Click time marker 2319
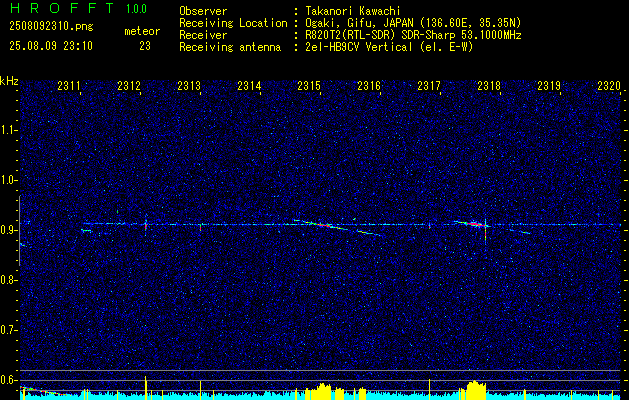The height and width of the screenshot is (400, 629). pyautogui.click(x=549, y=85)
